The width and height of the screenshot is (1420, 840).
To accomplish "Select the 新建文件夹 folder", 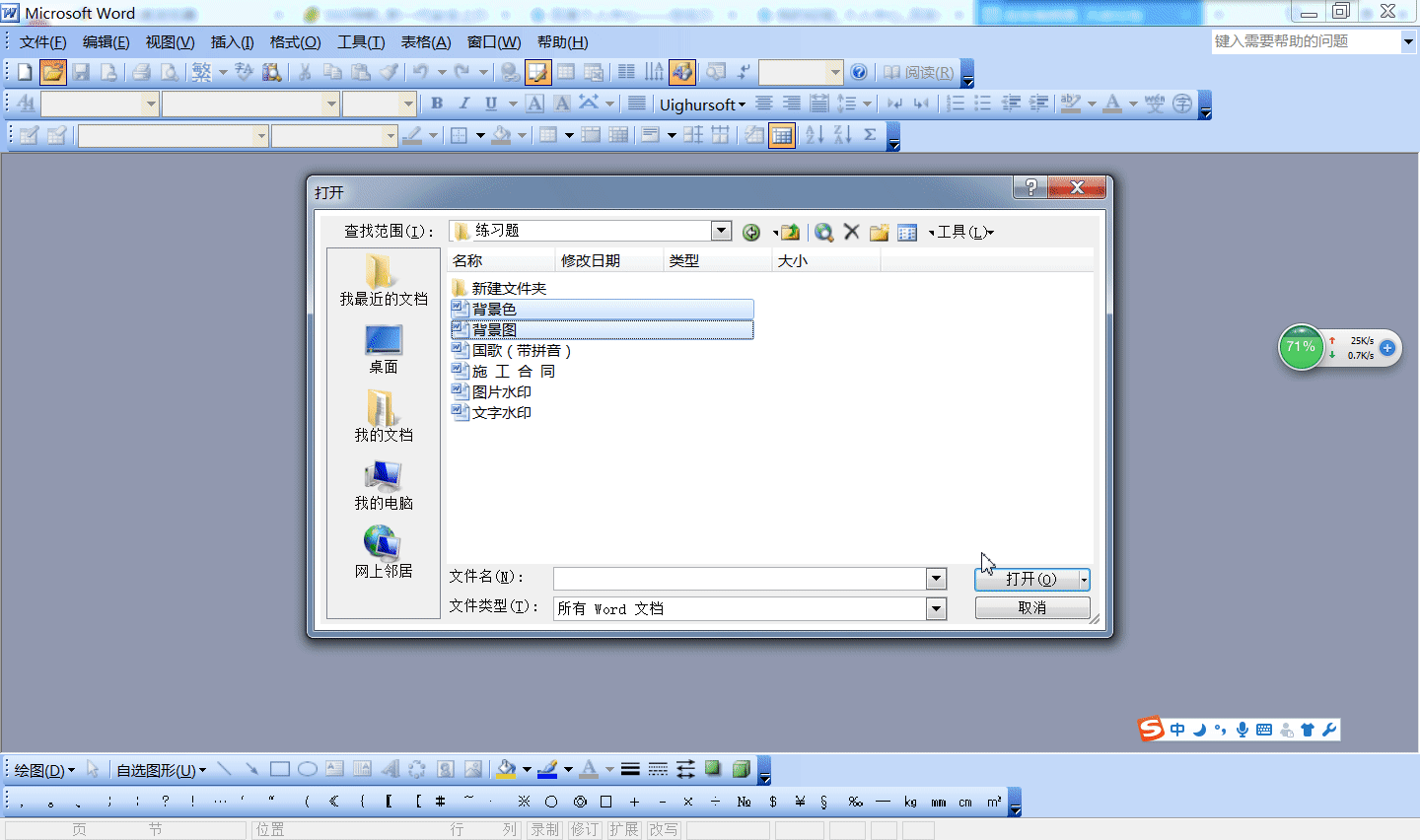I will [x=499, y=288].
